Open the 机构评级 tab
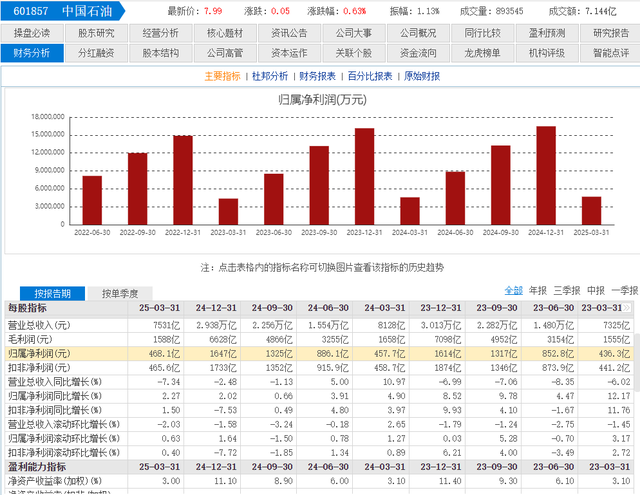Image resolution: width=640 pixels, height=495 pixels. tap(547, 53)
